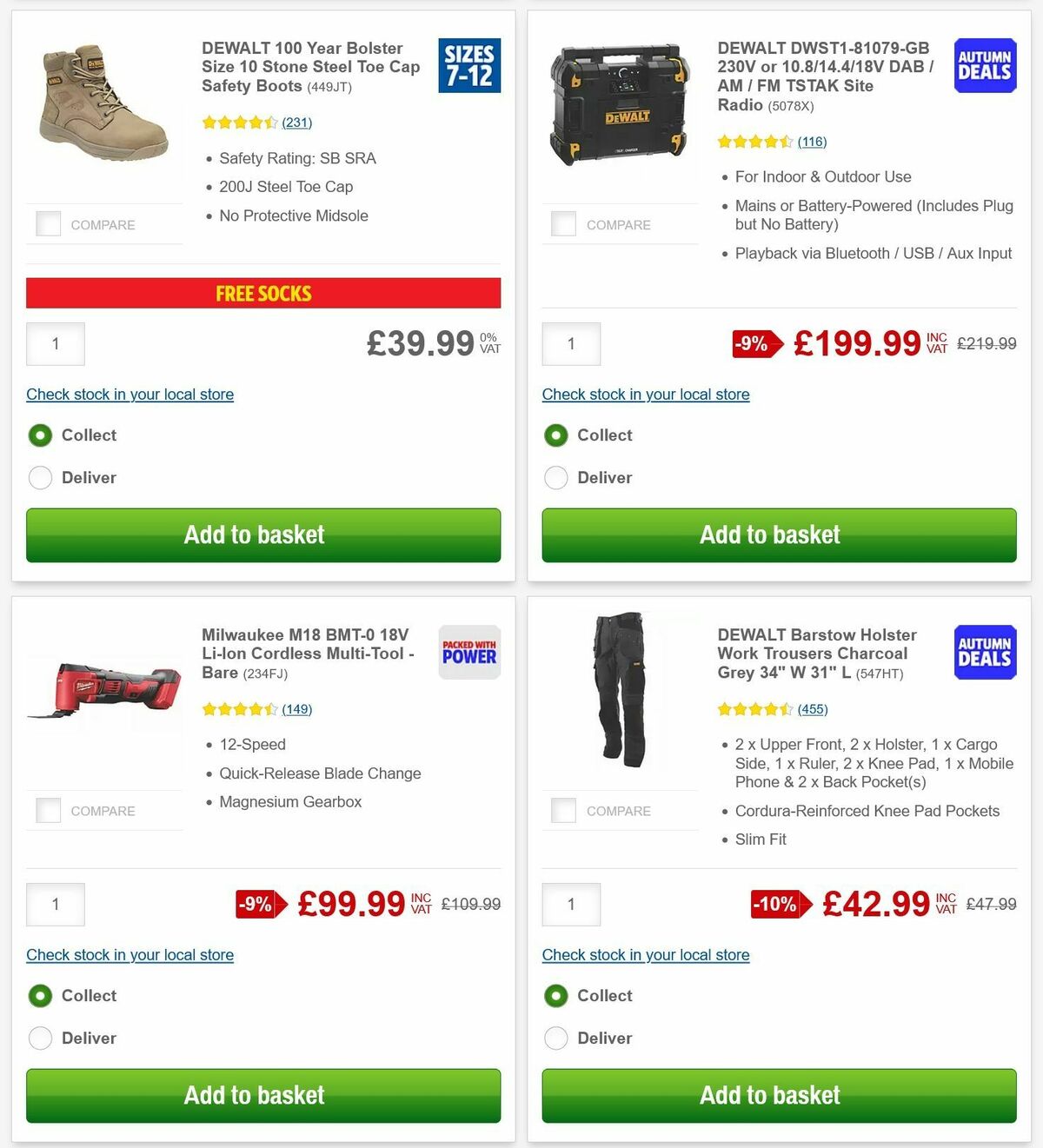
Task: Click the SIZES 7-12 badge
Action: tap(469, 66)
